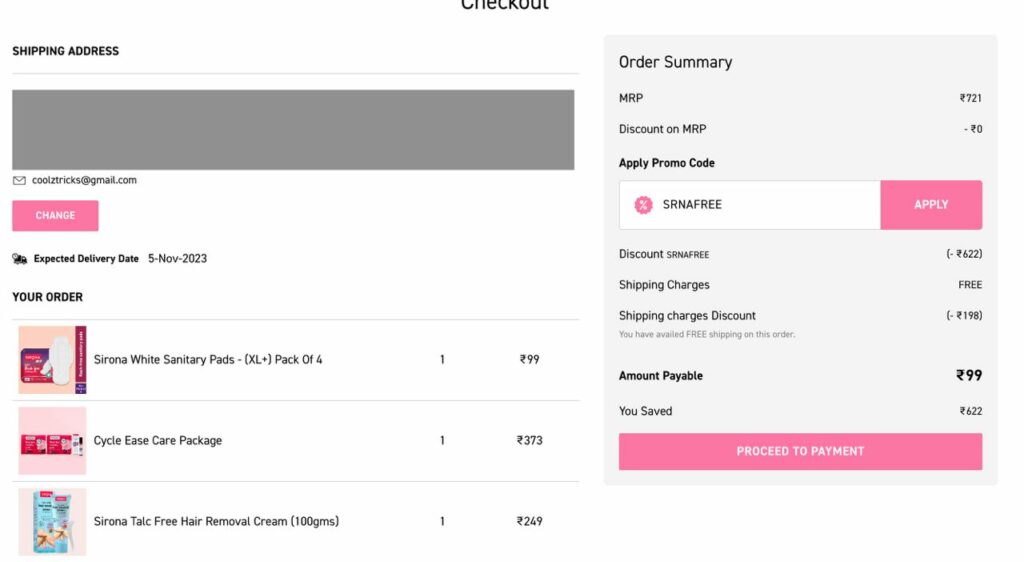
Task: Focus the SRNAFREE promo code field
Action: pyautogui.click(x=750, y=205)
